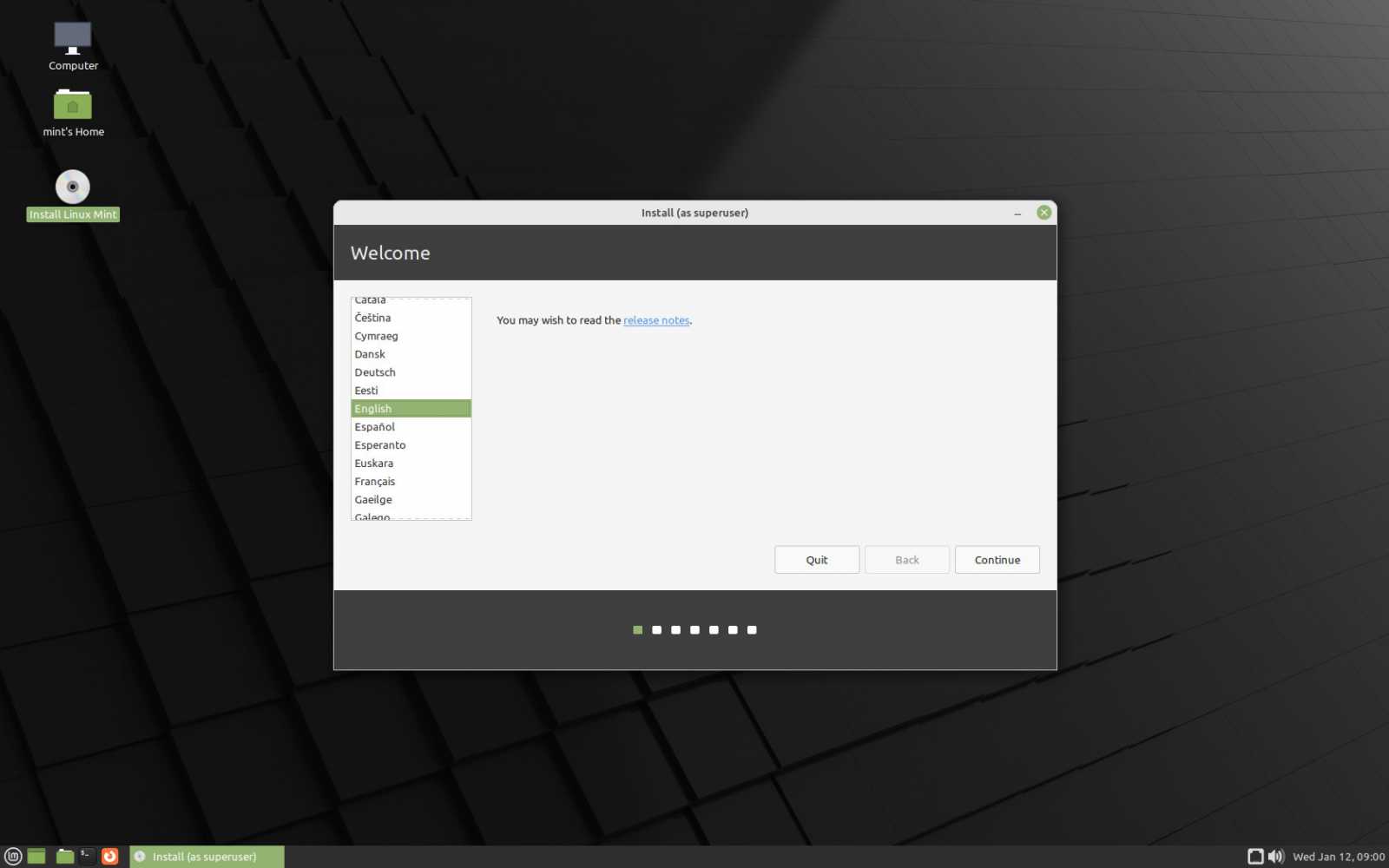
Task: Quit the installer
Action: pos(817,560)
